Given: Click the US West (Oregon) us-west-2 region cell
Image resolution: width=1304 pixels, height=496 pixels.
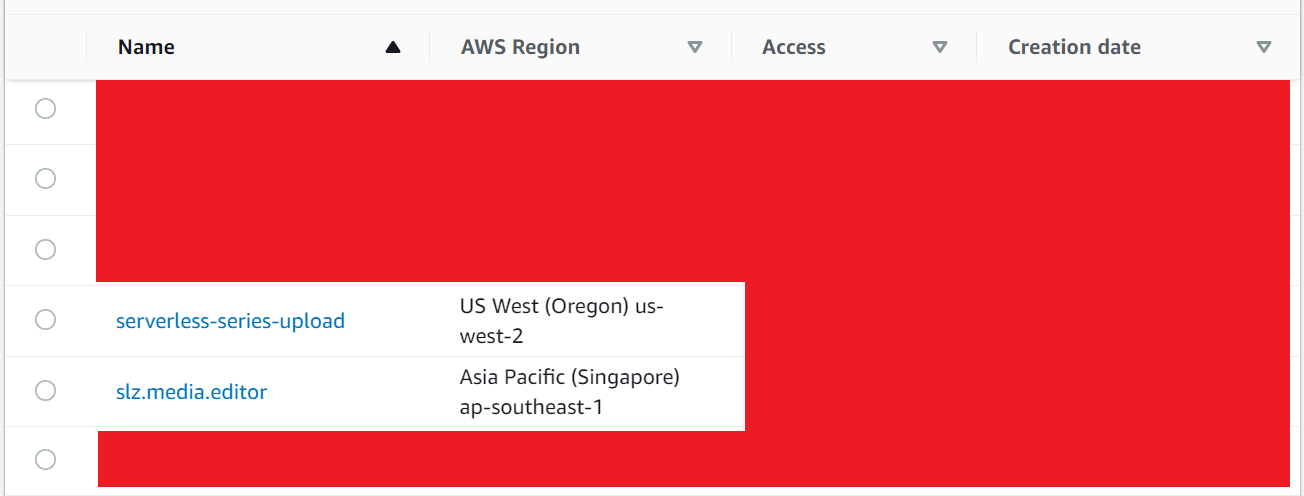Looking at the screenshot, I should 561,320.
